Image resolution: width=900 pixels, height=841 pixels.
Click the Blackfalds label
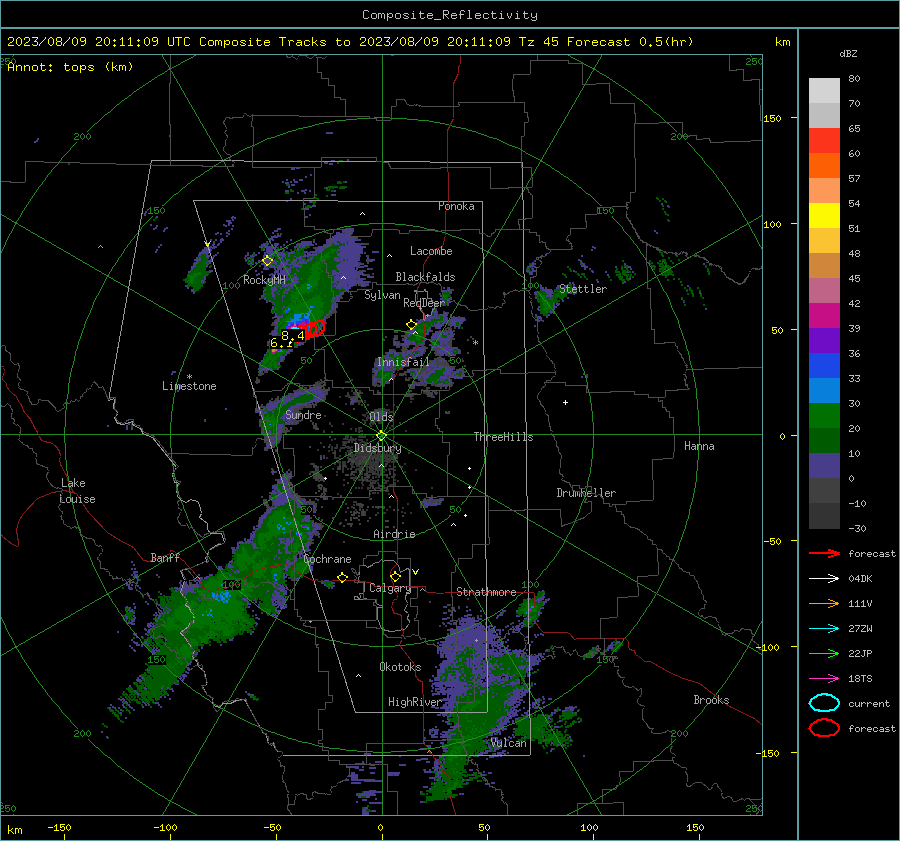tap(425, 277)
